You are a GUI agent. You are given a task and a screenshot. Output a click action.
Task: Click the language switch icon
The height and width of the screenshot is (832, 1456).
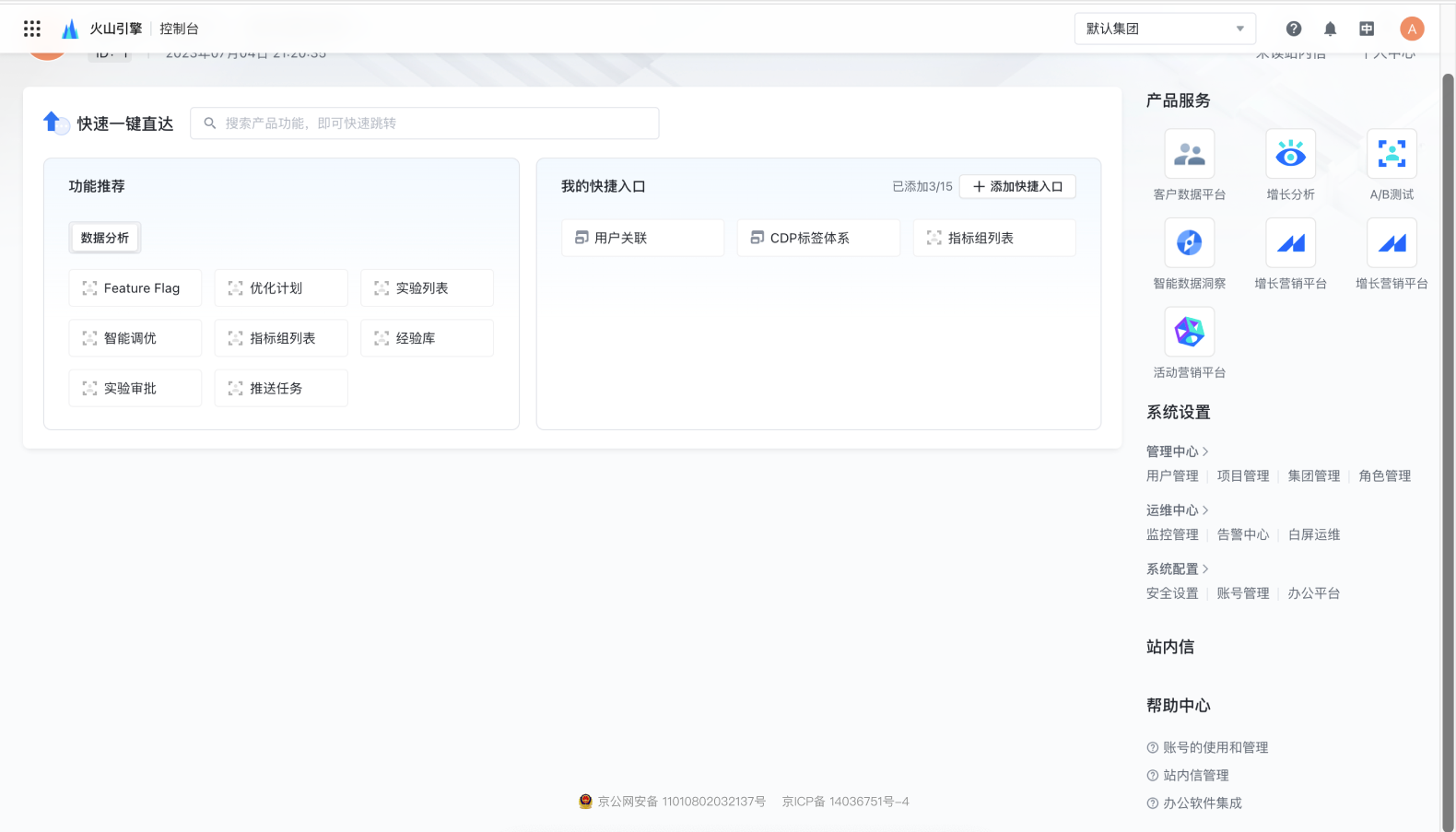[1367, 29]
